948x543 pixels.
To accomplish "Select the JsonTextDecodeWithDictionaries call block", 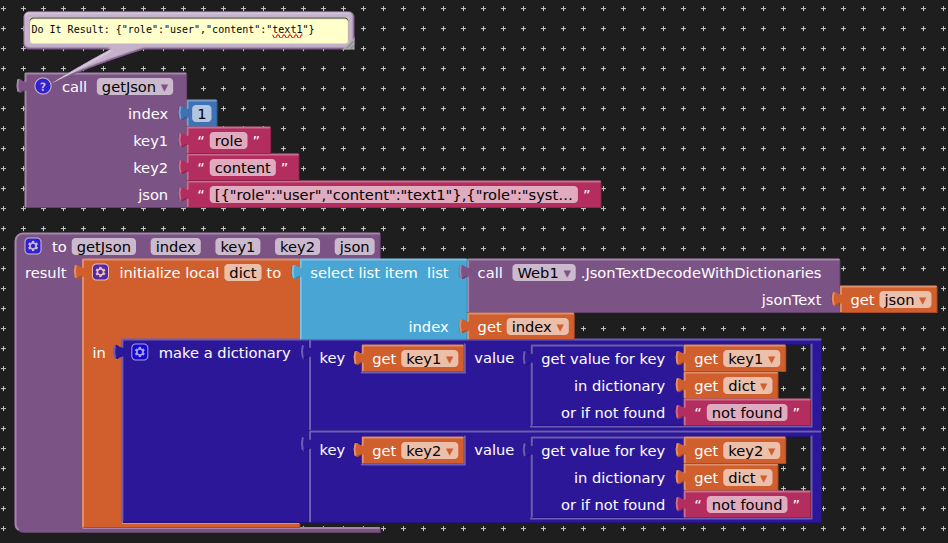I will [700, 273].
